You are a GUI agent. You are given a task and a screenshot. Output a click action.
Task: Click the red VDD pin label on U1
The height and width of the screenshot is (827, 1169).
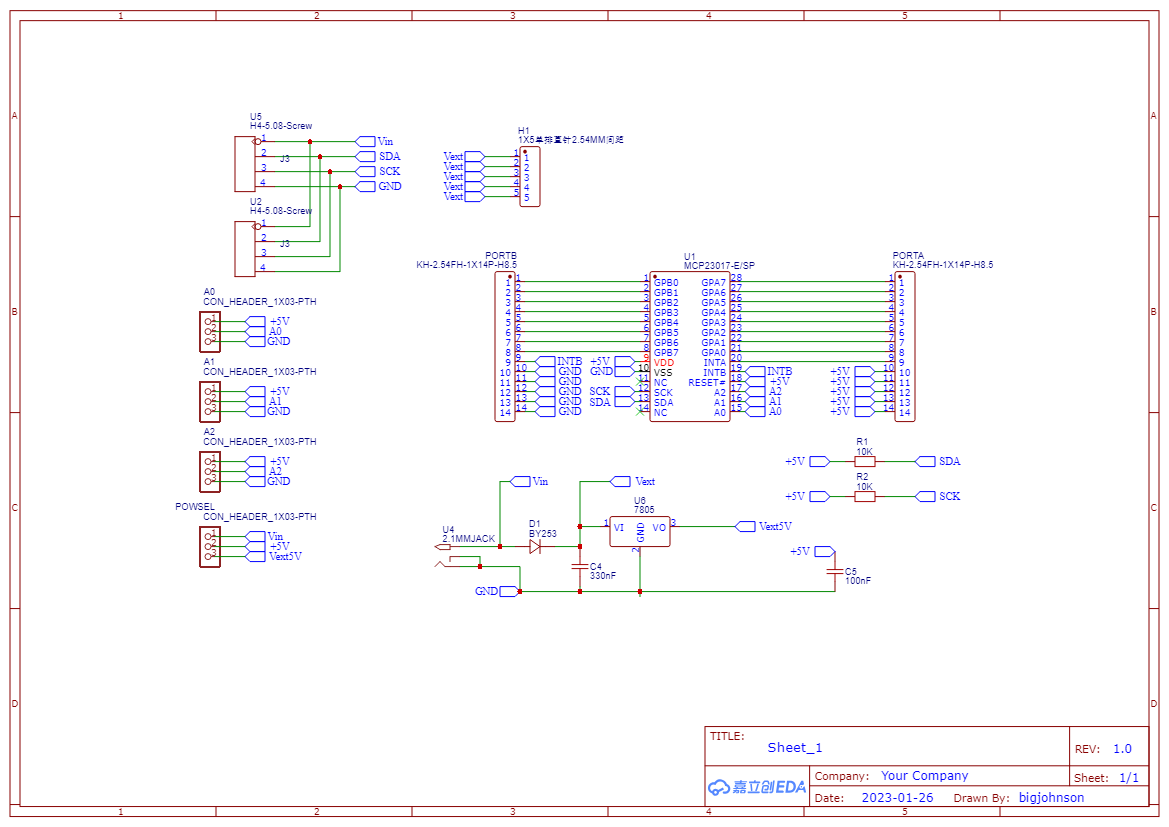(664, 362)
